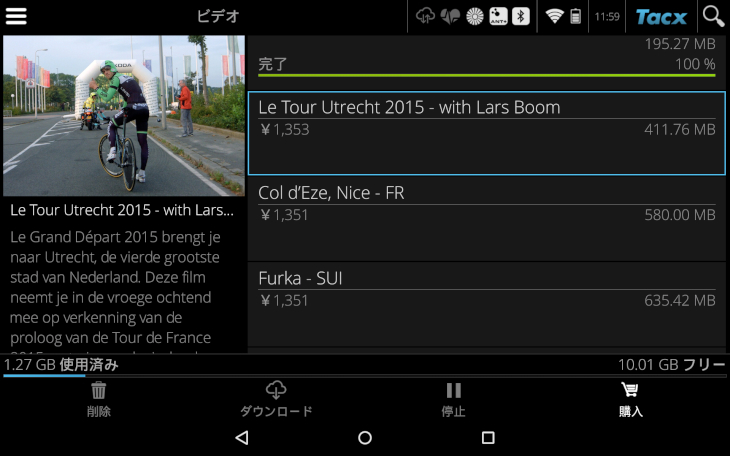Click the Tacx logo
730x456 pixels.
pyautogui.click(x=661, y=17)
